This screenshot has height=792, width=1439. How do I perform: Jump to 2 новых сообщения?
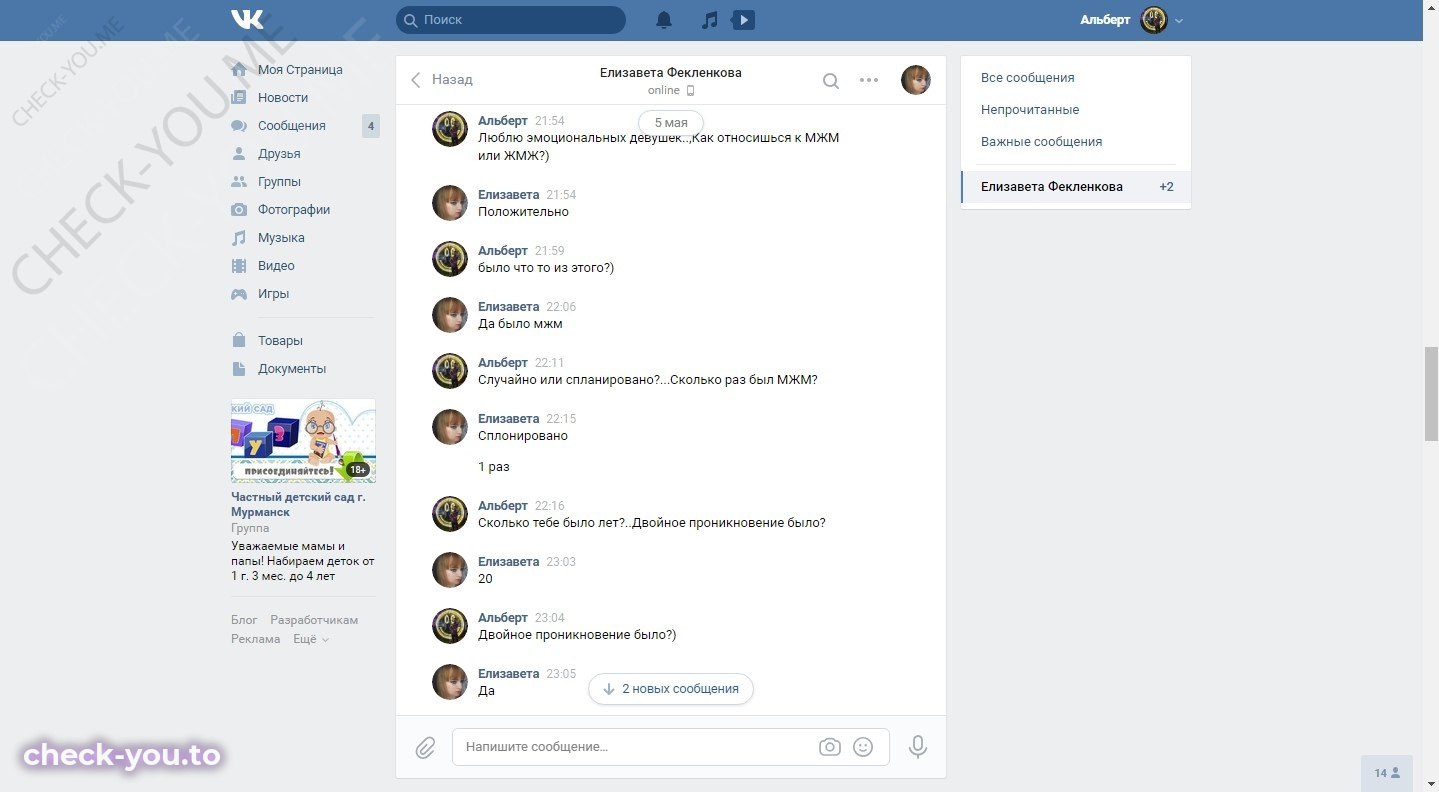[x=671, y=689]
